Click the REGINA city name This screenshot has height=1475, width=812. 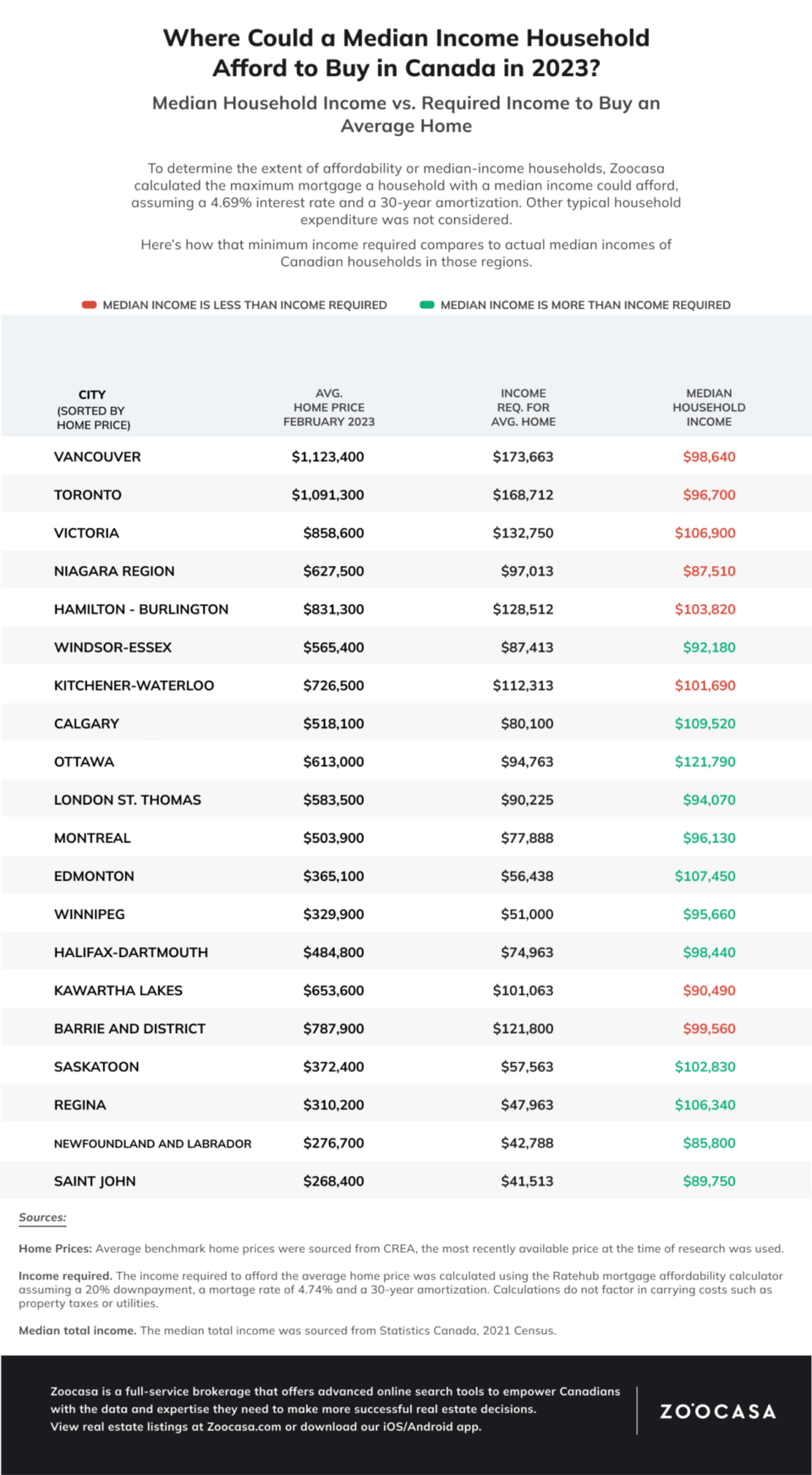[x=80, y=1104]
